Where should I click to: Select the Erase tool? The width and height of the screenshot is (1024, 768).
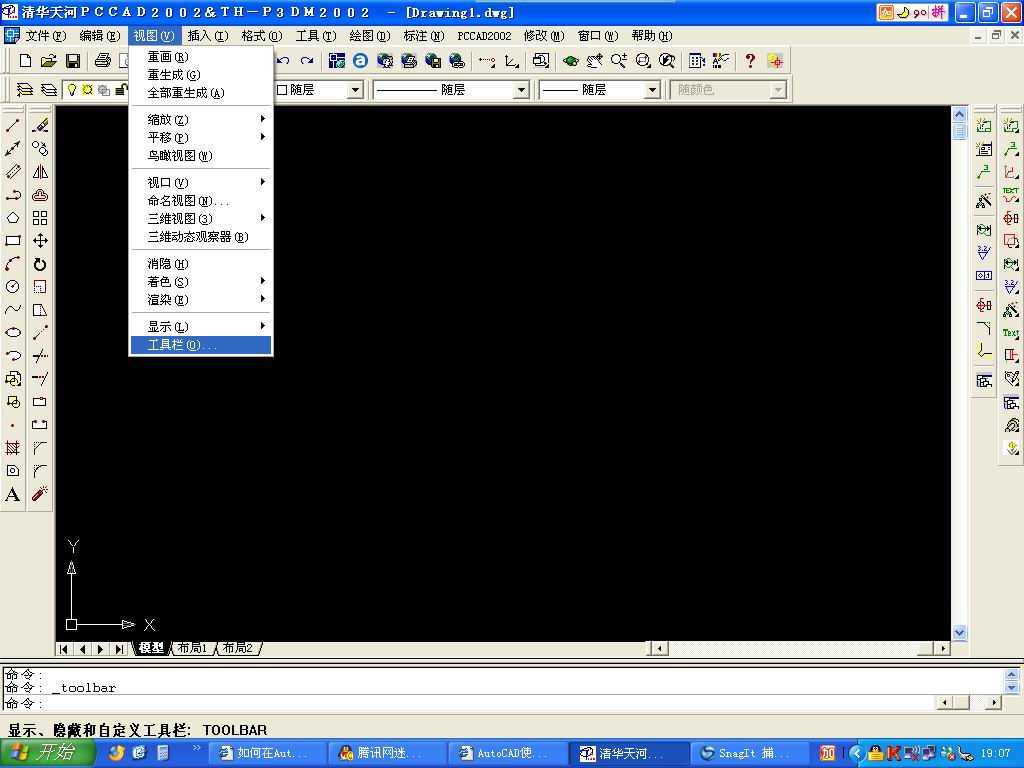point(40,125)
